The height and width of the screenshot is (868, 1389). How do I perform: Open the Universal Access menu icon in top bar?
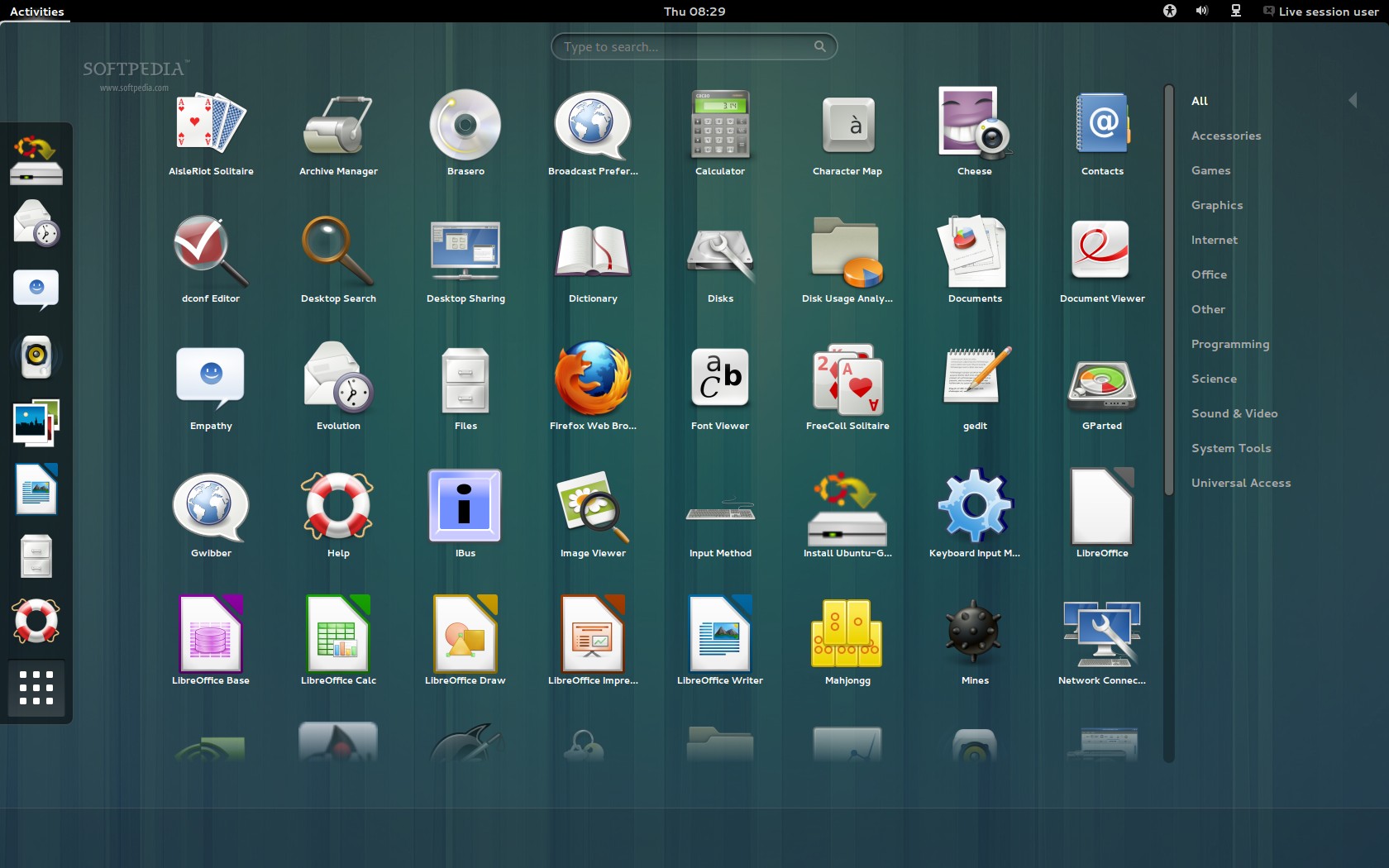(1169, 11)
